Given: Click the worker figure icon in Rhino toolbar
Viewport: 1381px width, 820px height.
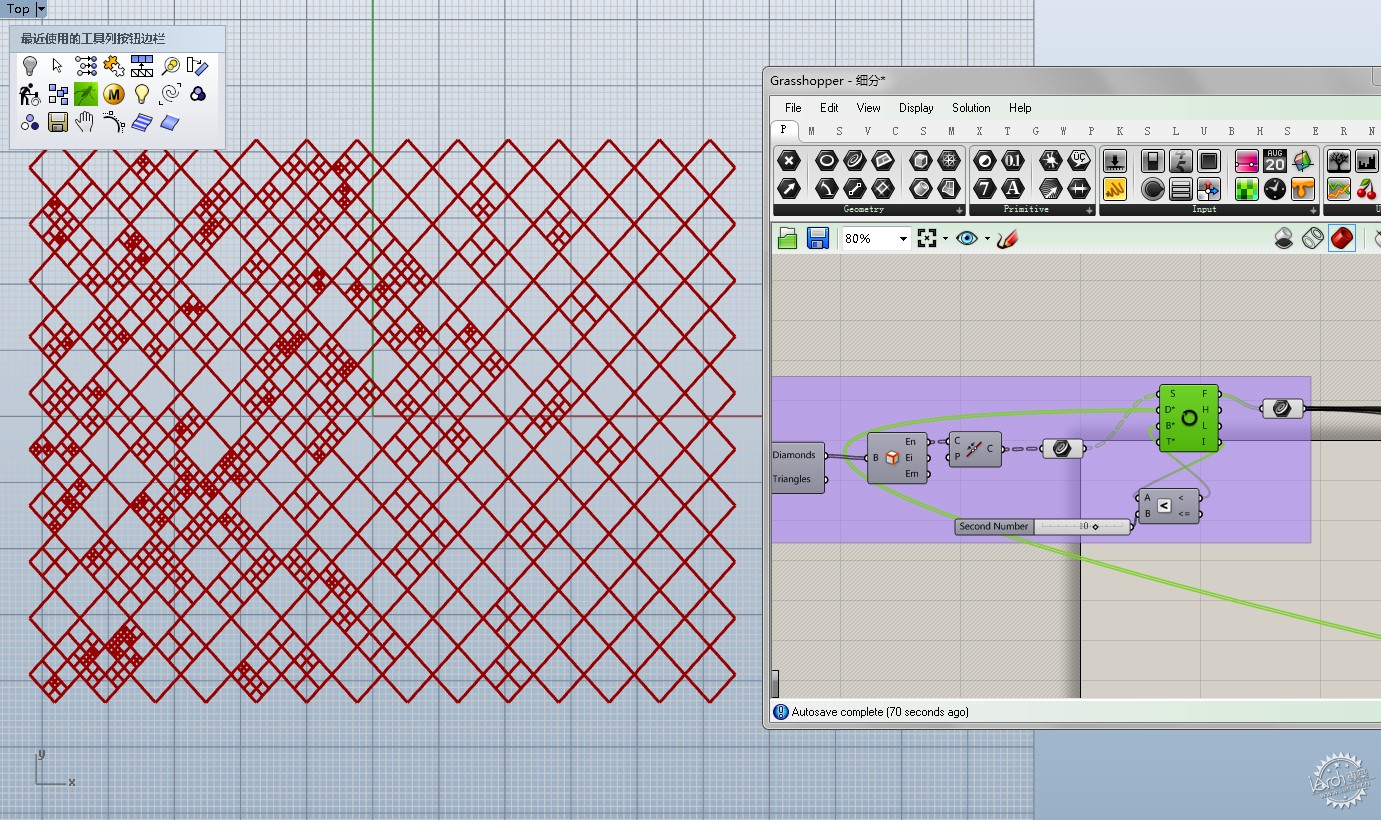Looking at the screenshot, I should (x=30, y=94).
